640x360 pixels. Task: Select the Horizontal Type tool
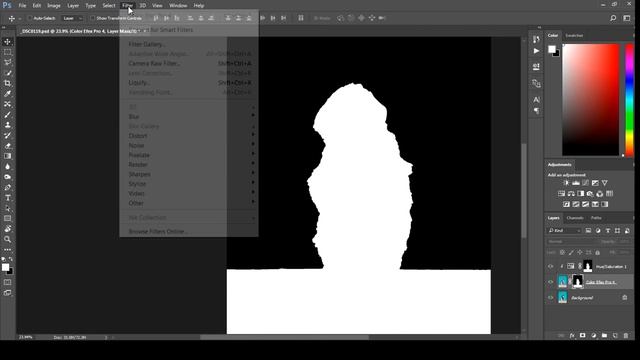(x=7, y=198)
